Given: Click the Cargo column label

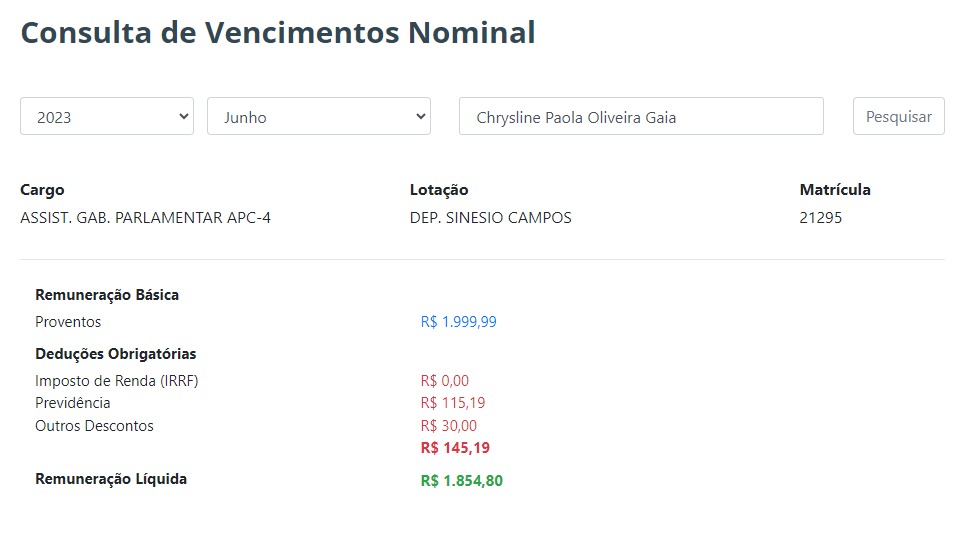Looking at the screenshot, I should (x=42, y=190).
